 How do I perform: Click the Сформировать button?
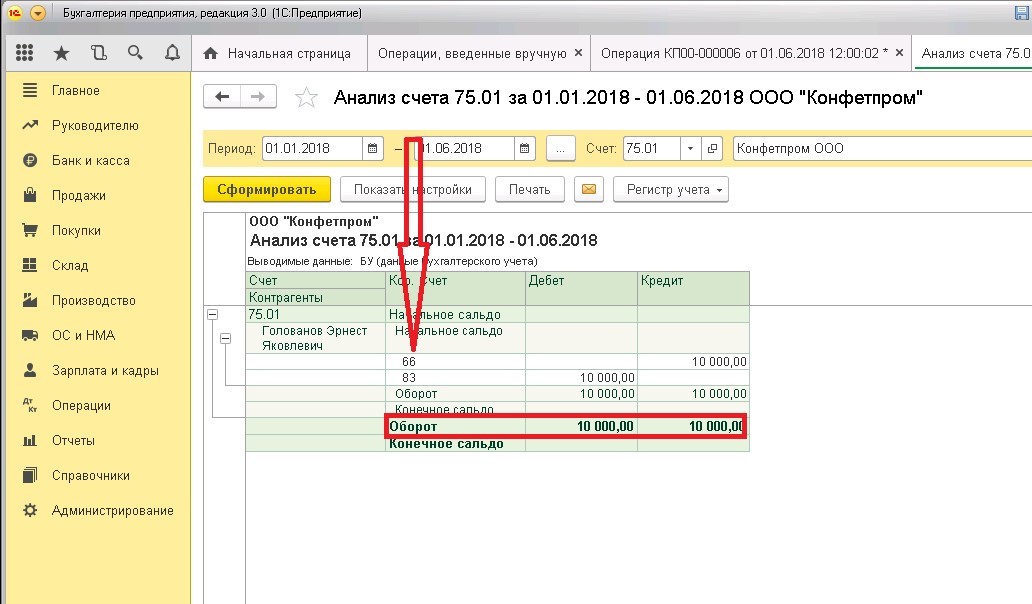267,189
